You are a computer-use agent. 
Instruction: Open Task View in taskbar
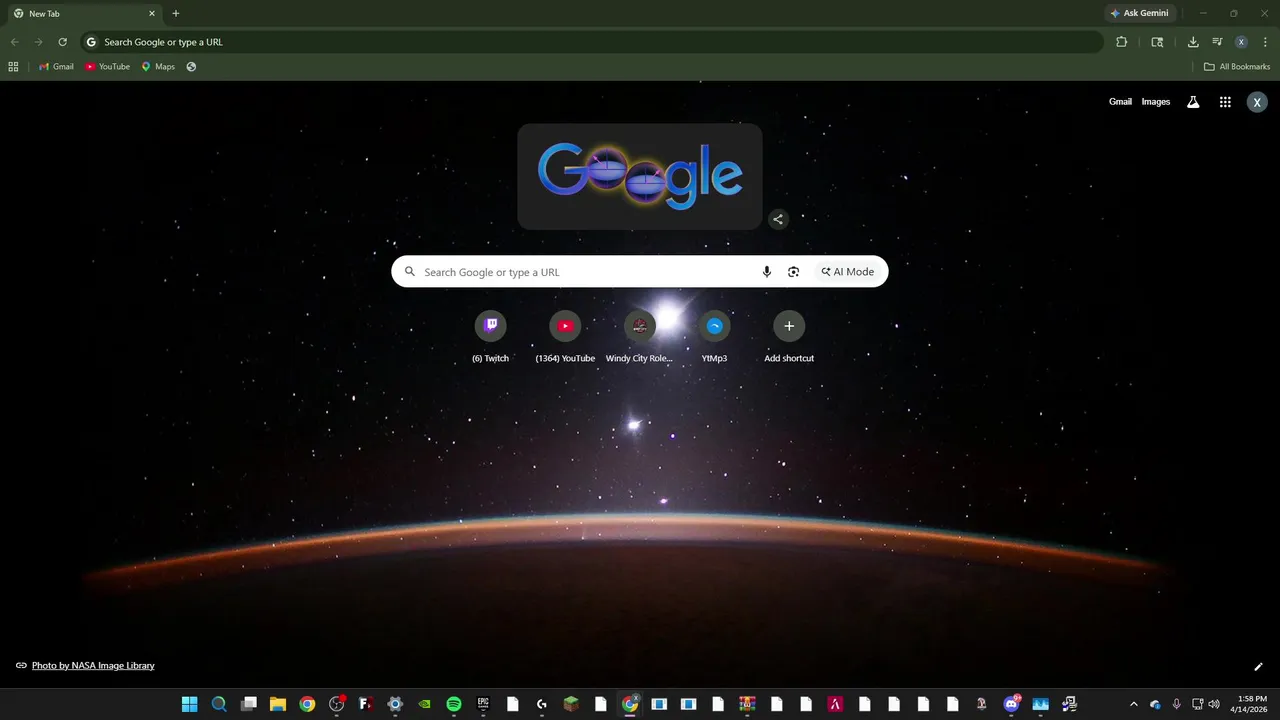point(249,704)
